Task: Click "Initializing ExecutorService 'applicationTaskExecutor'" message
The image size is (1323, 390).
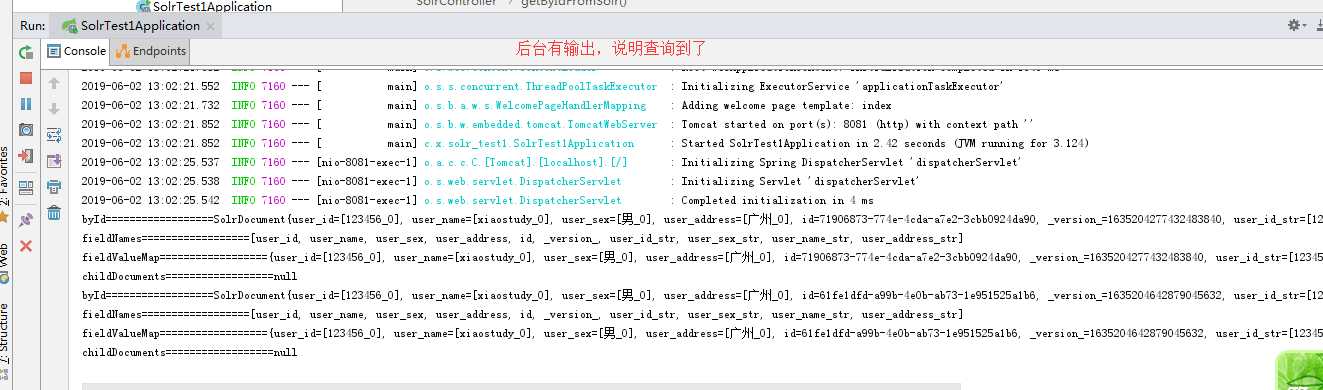Action: (x=842, y=87)
